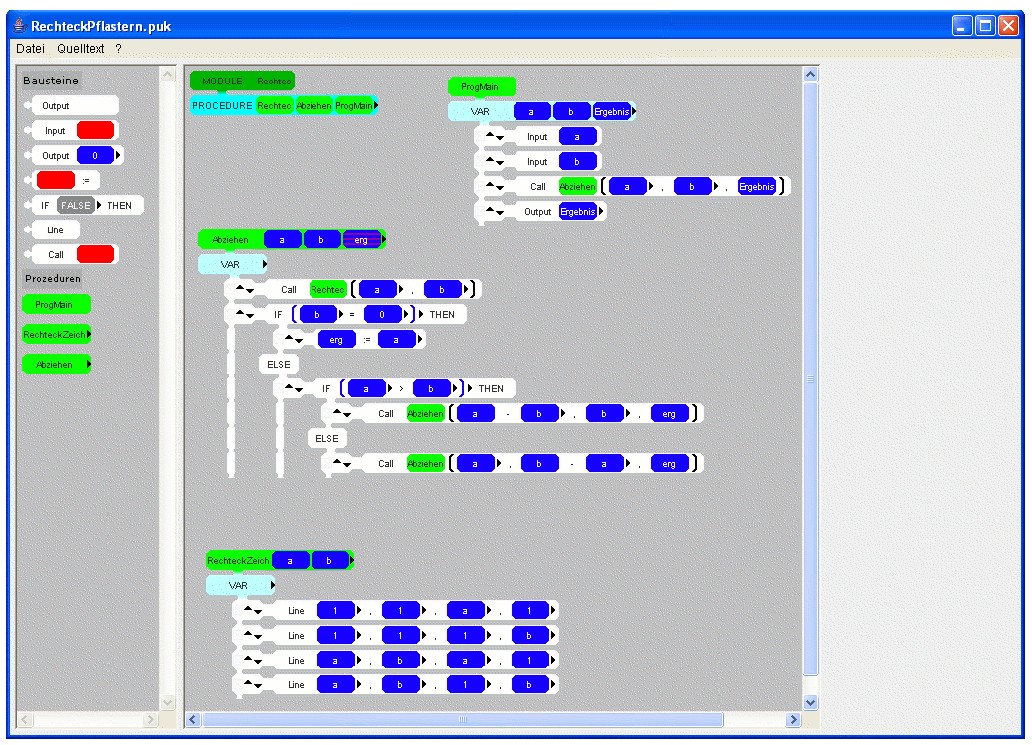Expand the VAR arrow under RechteckZeich
This screenshot has height=745, width=1032.
tap(272, 585)
